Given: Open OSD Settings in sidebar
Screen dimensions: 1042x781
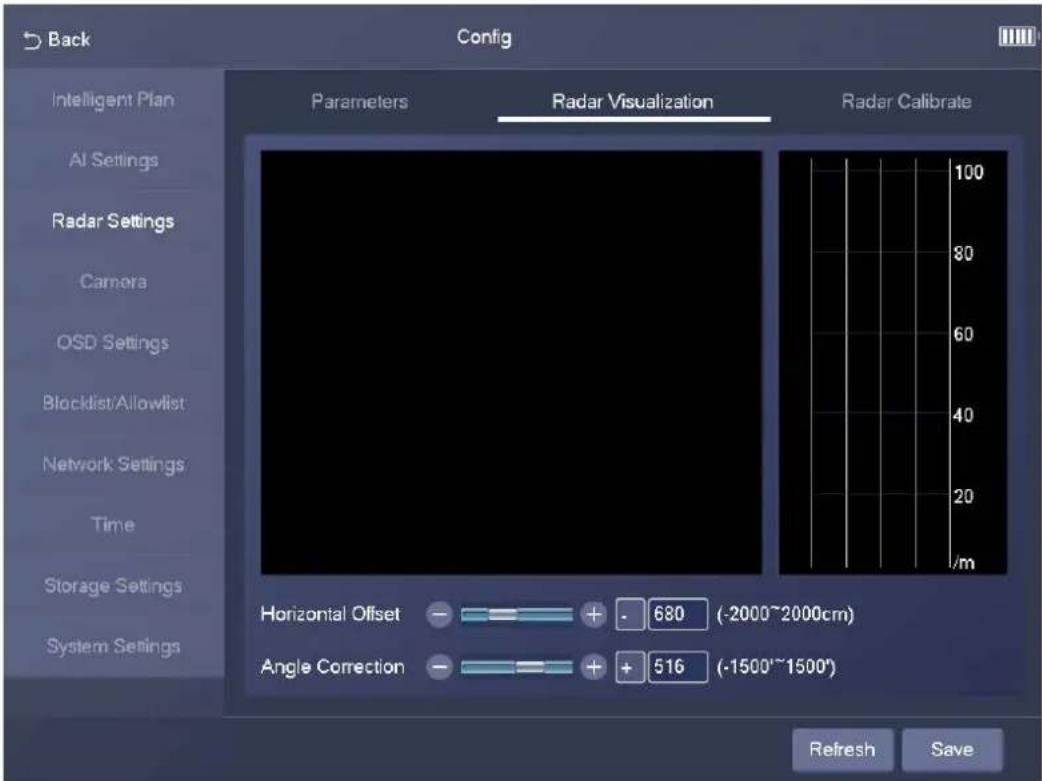Looking at the screenshot, I should tap(113, 342).
